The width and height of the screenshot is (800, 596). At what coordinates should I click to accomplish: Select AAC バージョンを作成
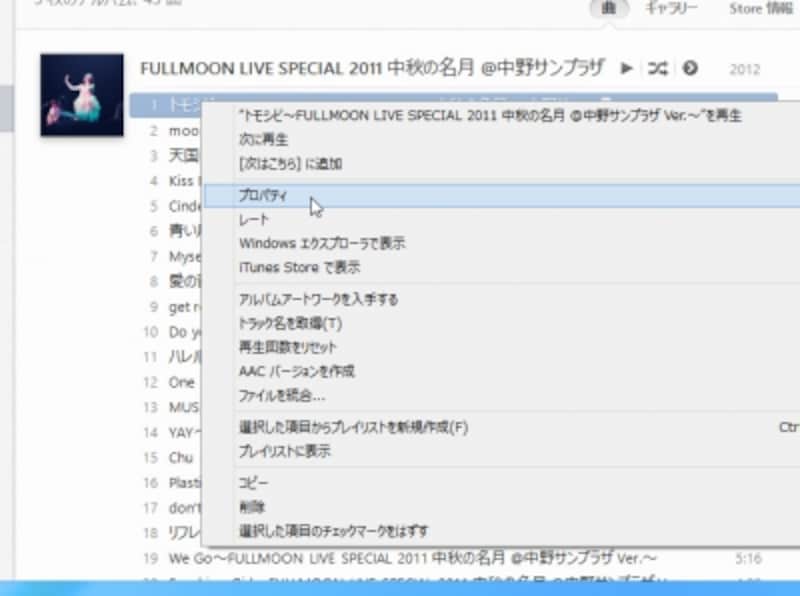[x=297, y=371]
